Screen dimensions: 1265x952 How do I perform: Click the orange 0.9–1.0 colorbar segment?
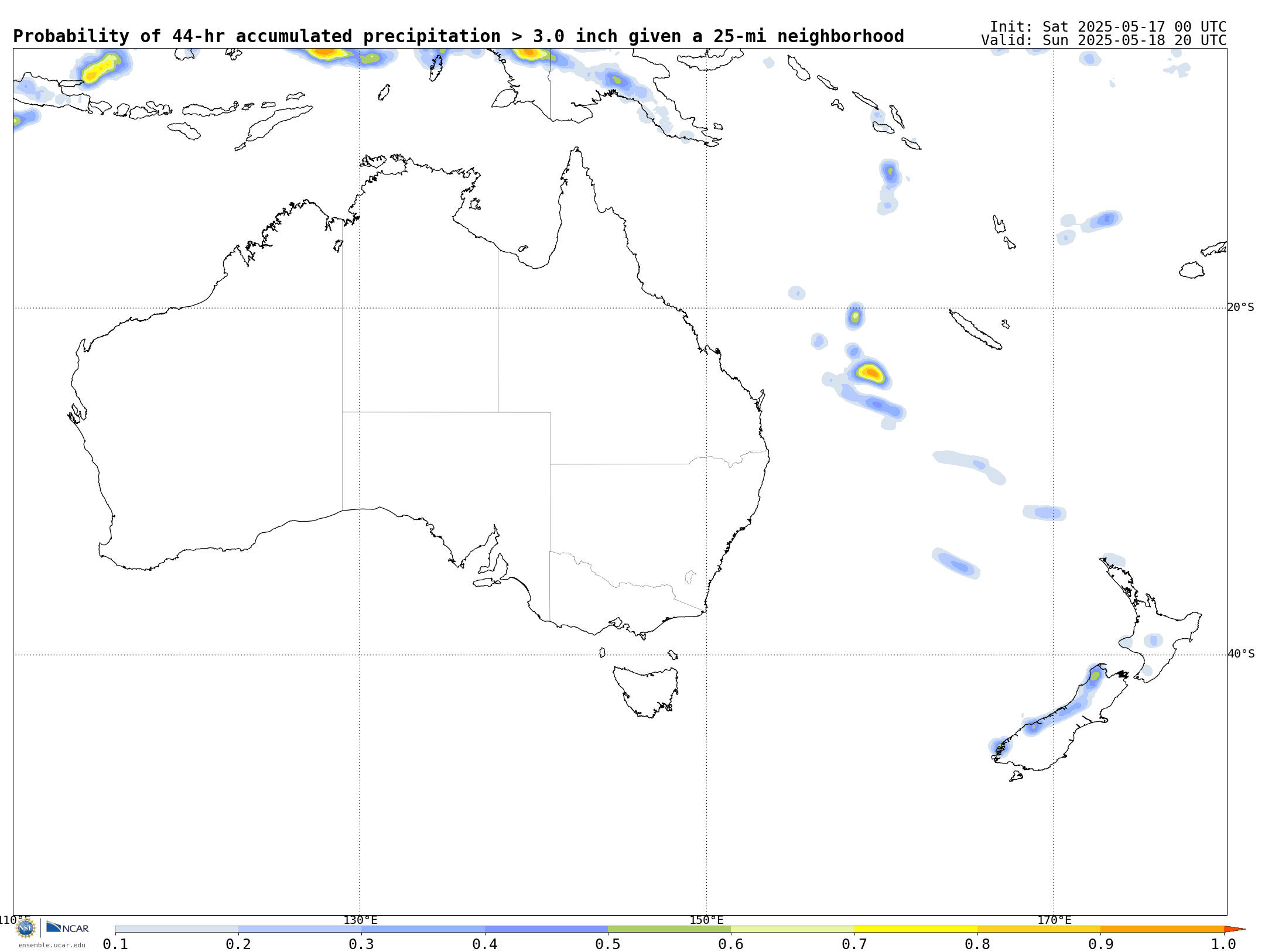[x=1163, y=929]
